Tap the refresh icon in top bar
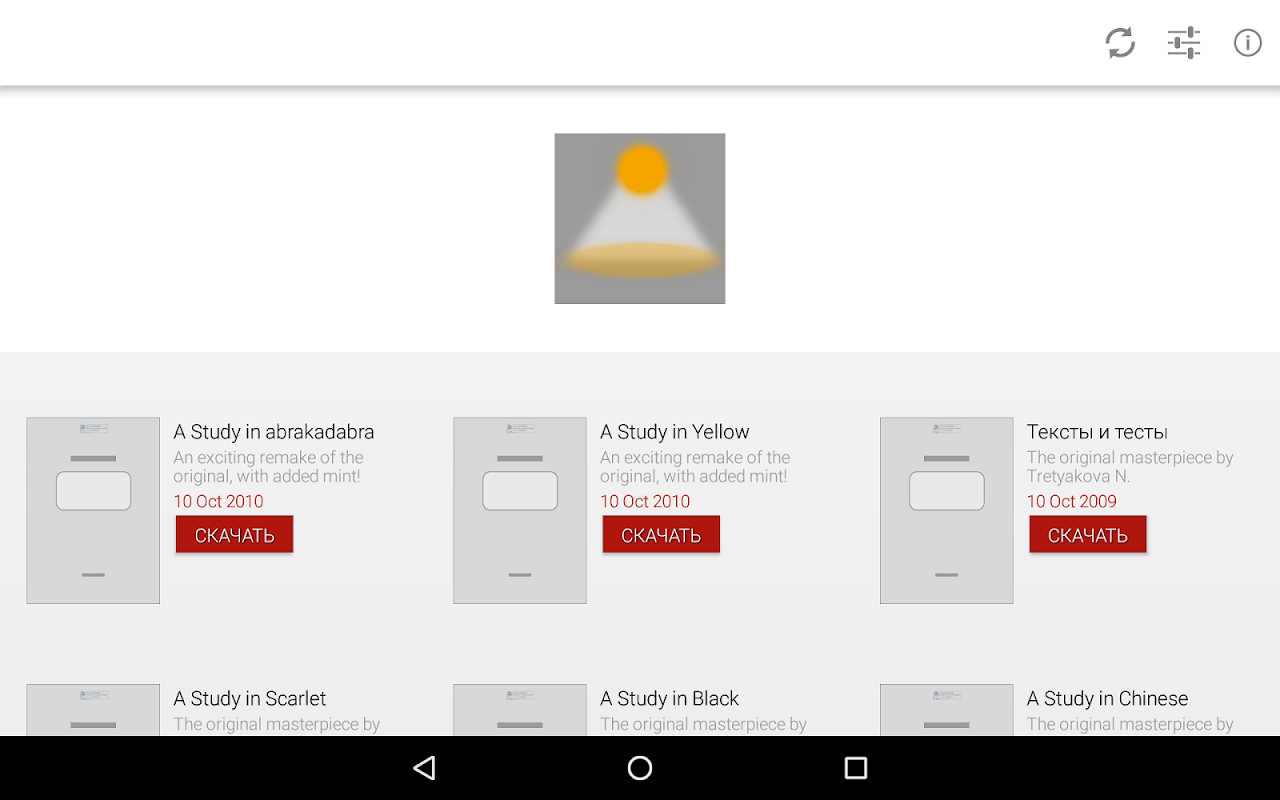 [x=1120, y=43]
